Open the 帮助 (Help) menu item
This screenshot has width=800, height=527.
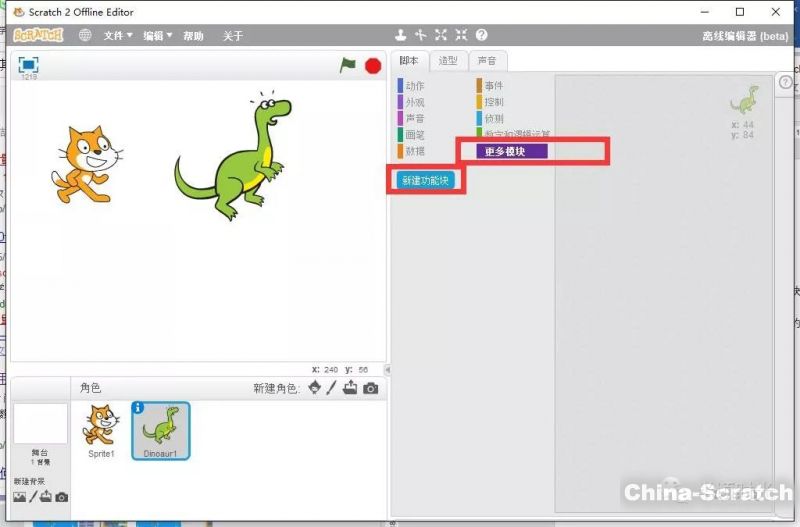[x=193, y=36]
